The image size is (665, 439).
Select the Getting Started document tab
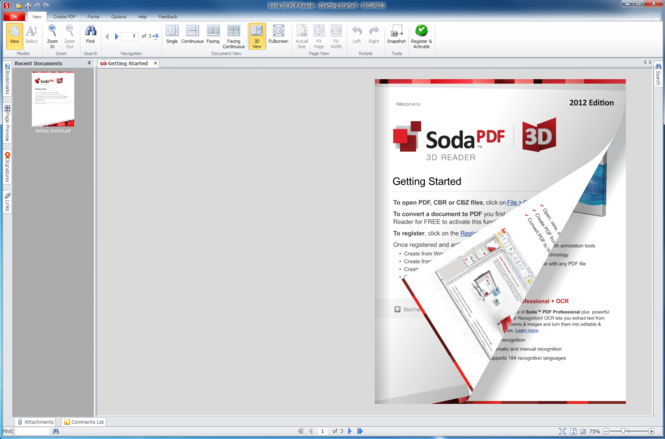127,63
